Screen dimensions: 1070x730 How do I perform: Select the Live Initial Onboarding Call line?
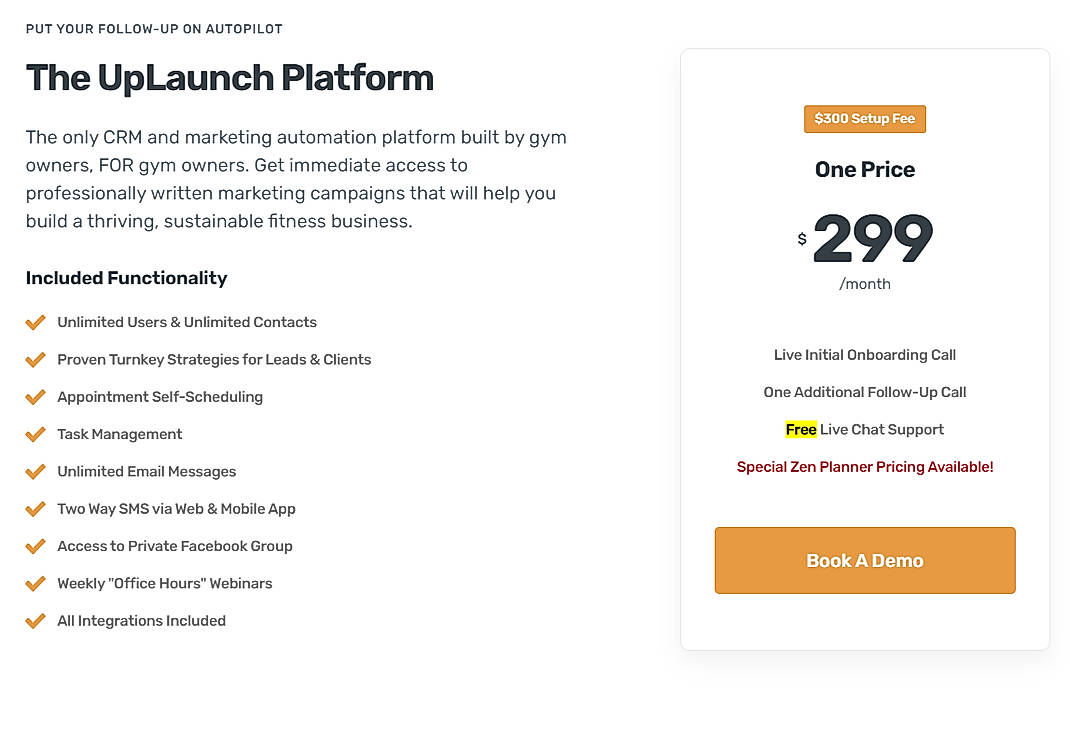(x=864, y=354)
